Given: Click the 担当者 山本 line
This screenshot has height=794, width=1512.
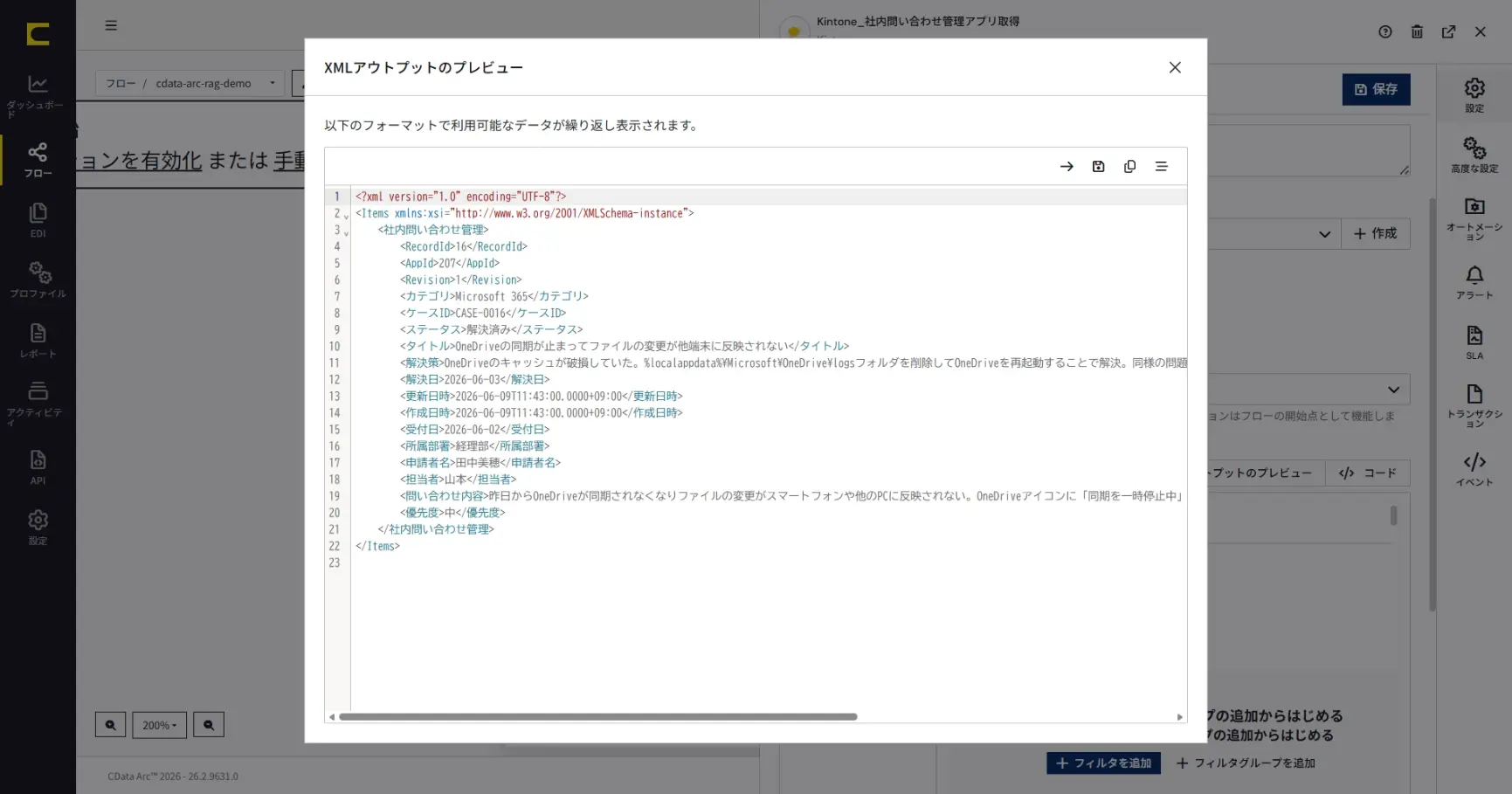Looking at the screenshot, I should coord(459,479).
